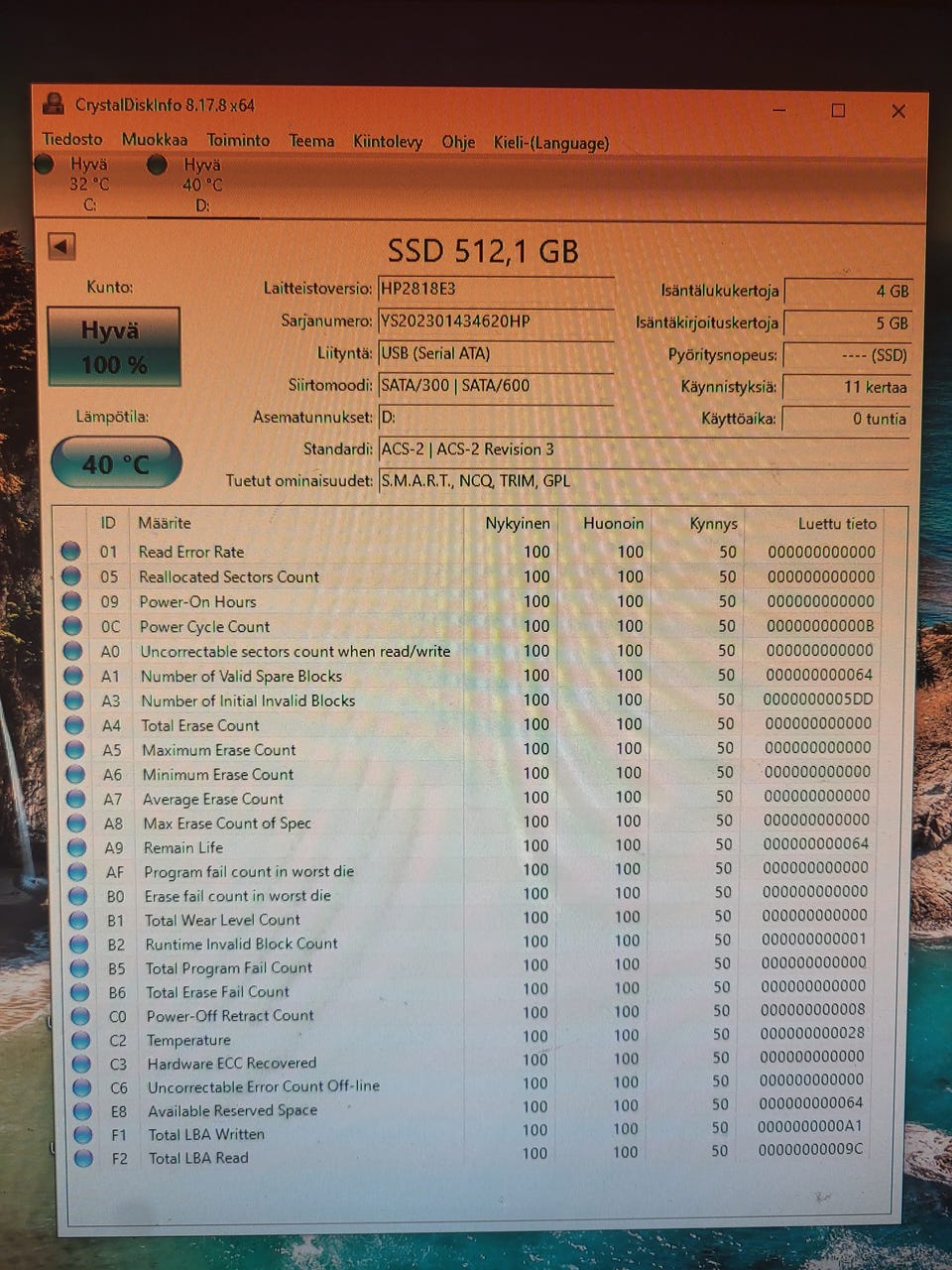Click status circle for Uncorrectable Error Count Off-line
952x1270 pixels.
[x=82, y=1087]
